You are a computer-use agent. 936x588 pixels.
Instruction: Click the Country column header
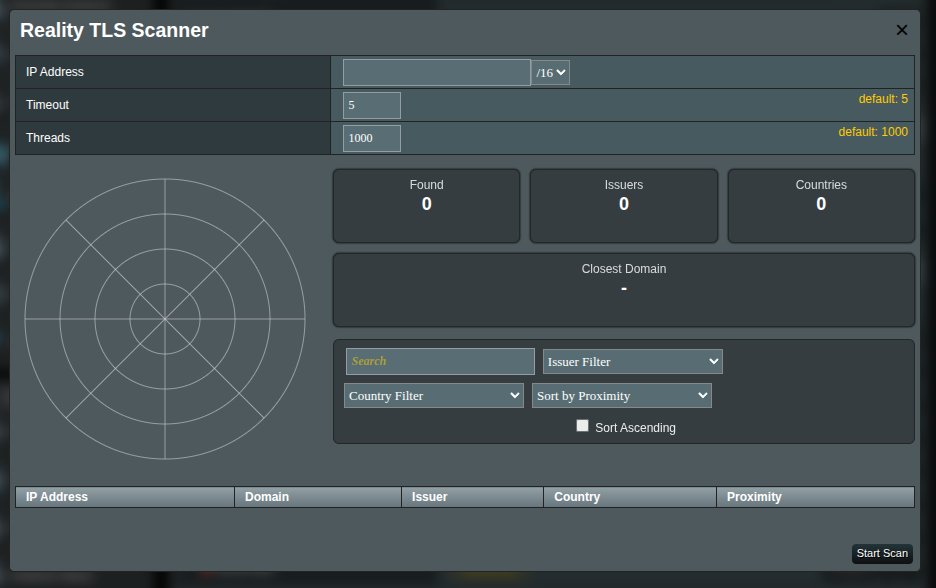[x=630, y=497]
